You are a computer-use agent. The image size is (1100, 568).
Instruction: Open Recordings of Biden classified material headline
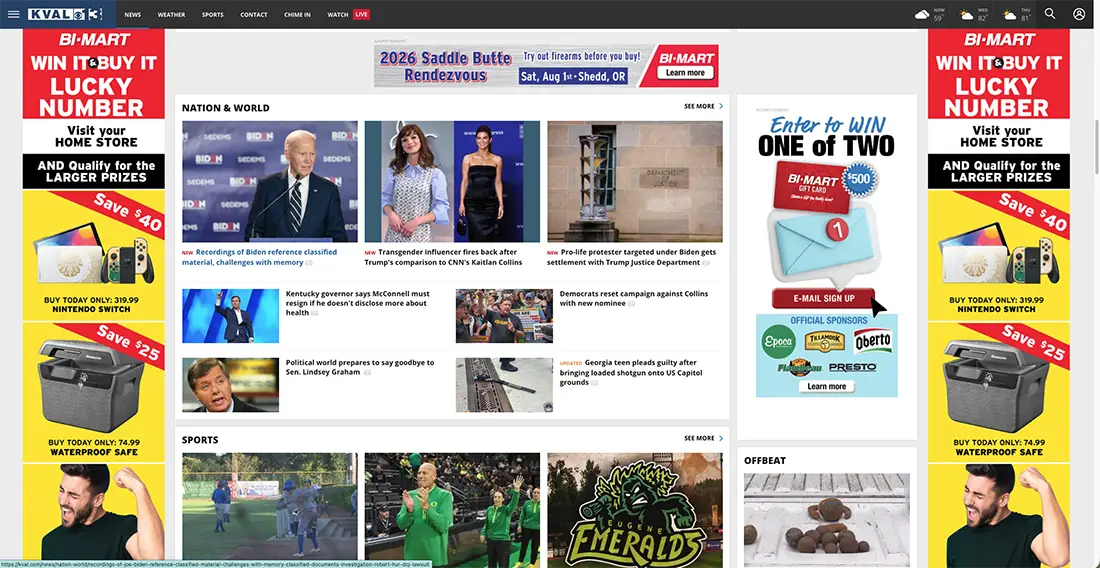(260, 257)
